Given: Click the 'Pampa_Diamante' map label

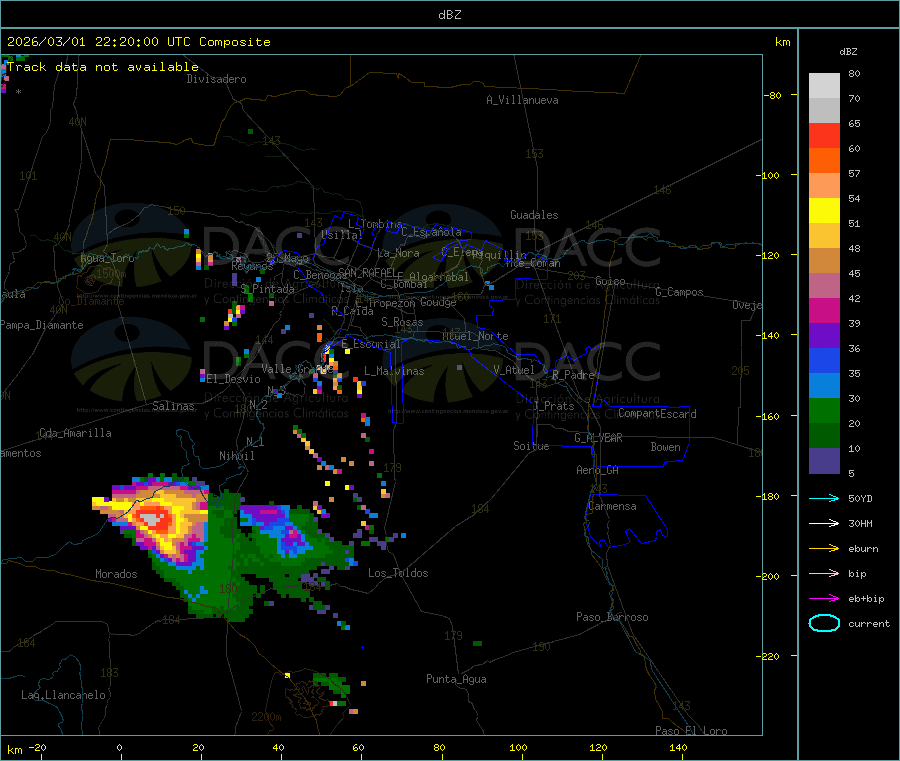Looking at the screenshot, I should [42, 325].
